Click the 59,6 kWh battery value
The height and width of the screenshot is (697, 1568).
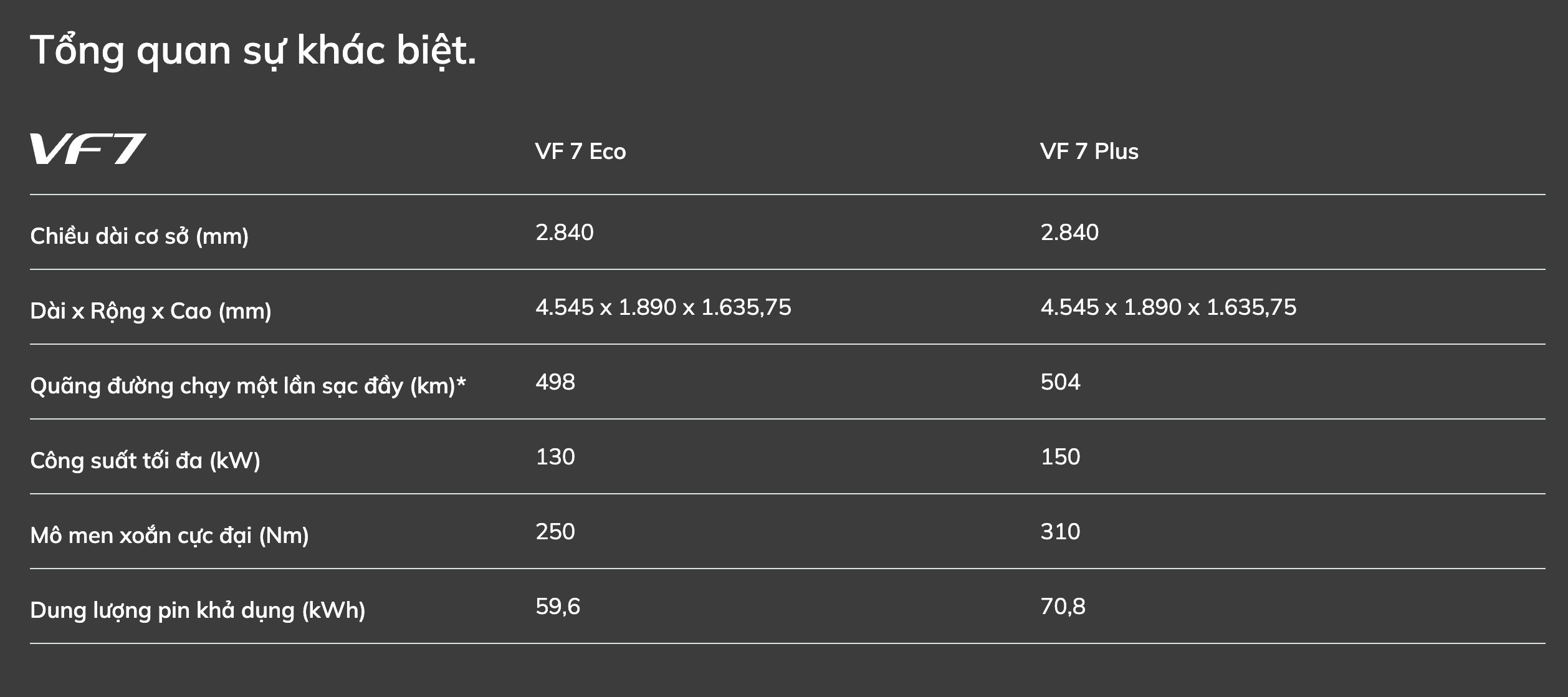[x=558, y=607]
